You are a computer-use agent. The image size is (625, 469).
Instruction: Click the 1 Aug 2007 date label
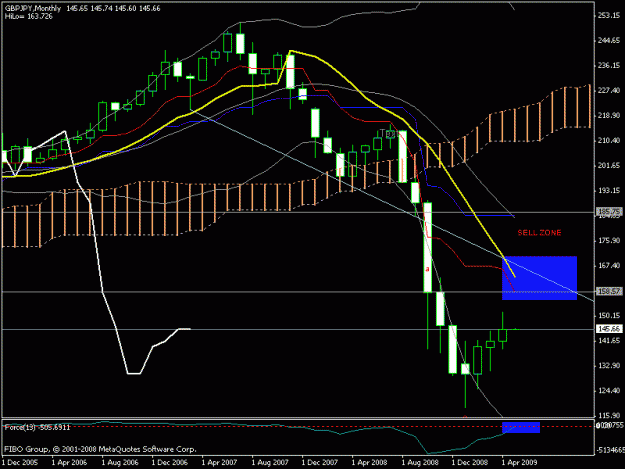click(x=270, y=463)
